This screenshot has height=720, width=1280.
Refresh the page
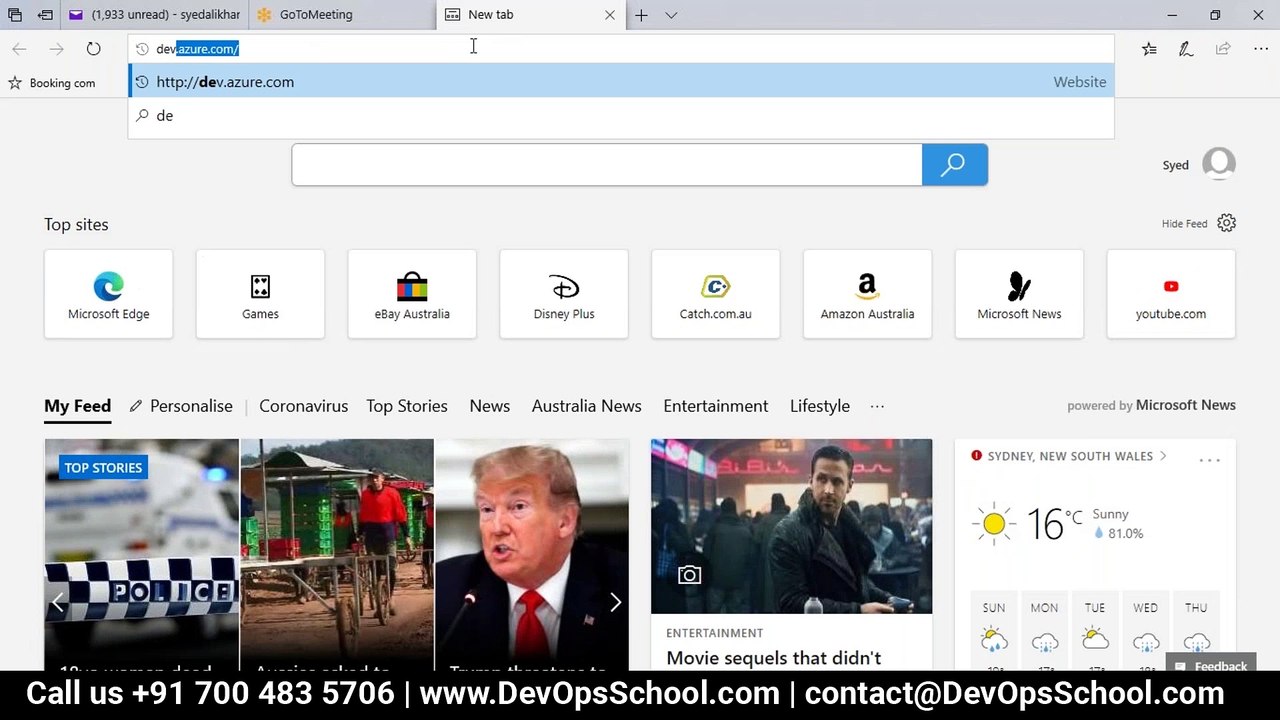[93, 49]
